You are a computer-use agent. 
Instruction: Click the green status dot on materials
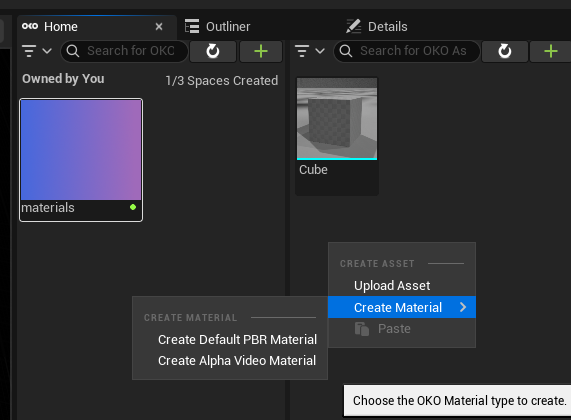[x=133, y=207]
